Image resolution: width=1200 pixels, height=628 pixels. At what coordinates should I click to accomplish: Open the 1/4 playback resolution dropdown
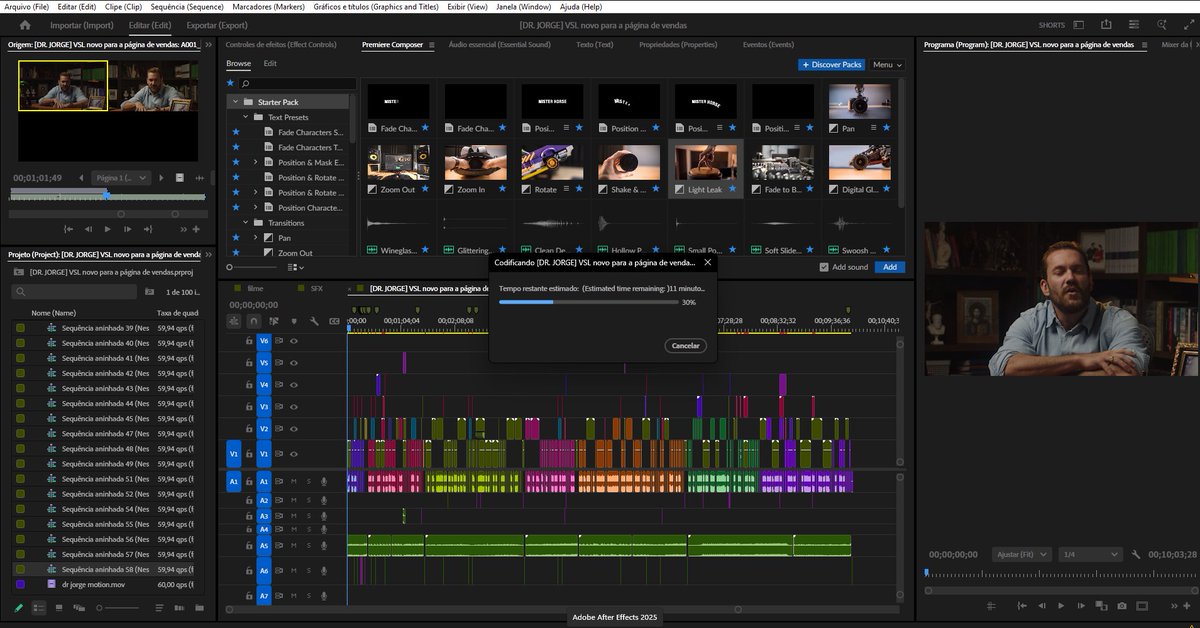click(x=1091, y=554)
